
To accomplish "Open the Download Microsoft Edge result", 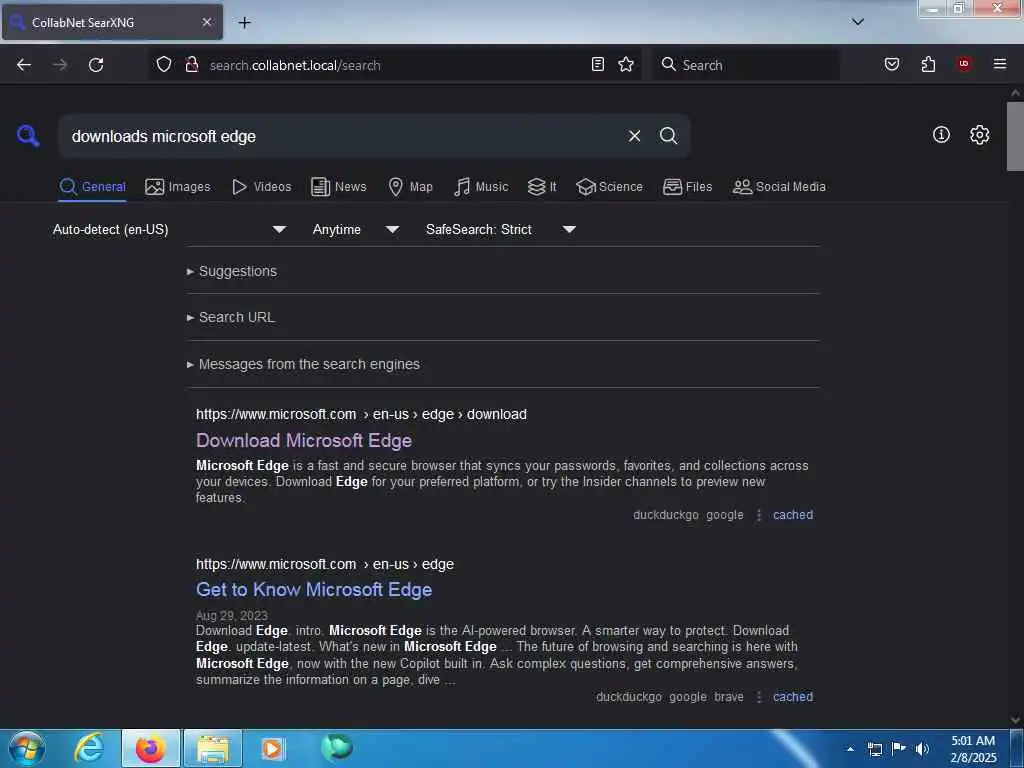I will (x=304, y=441).
